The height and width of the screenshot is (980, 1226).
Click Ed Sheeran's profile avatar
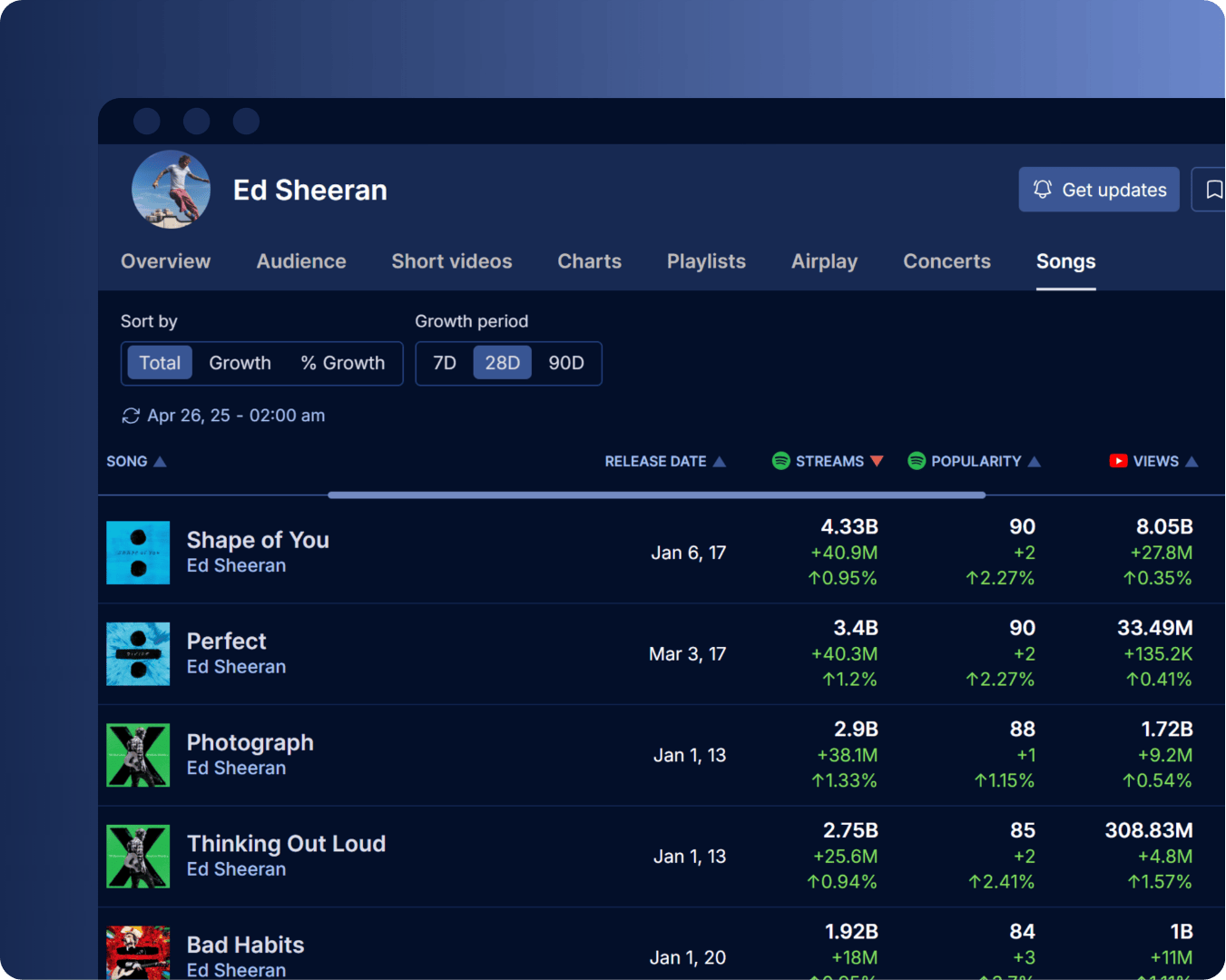pyautogui.click(x=171, y=190)
